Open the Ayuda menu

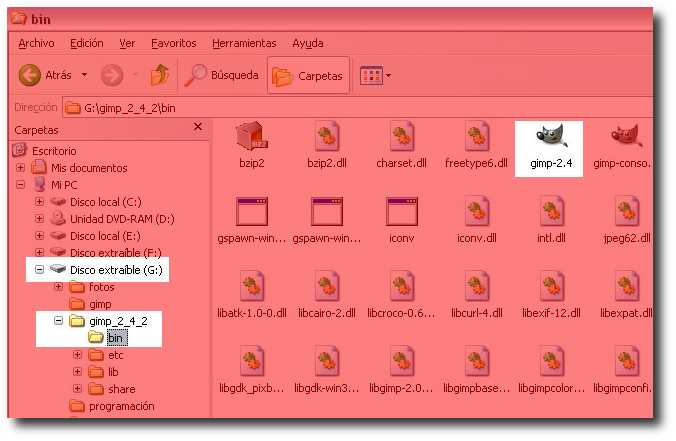tap(308, 43)
